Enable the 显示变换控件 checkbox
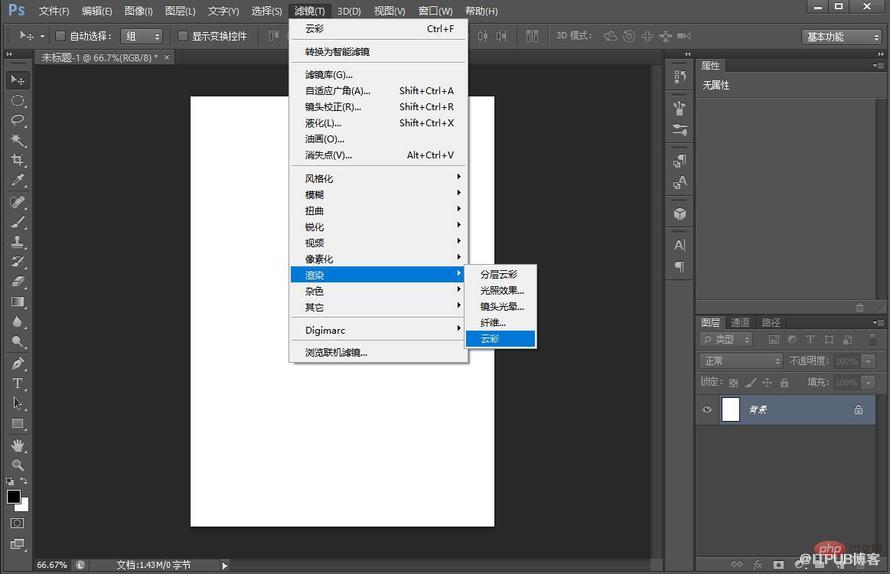The width and height of the screenshot is (890, 574). (182, 36)
